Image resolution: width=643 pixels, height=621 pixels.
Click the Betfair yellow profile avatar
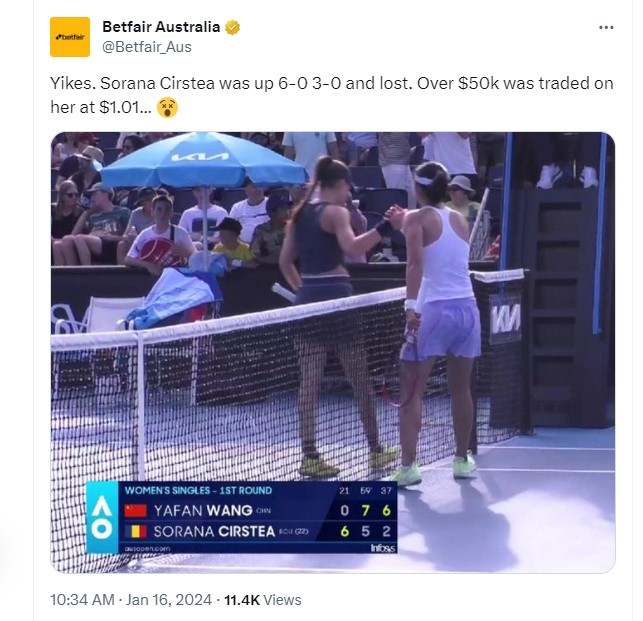[70, 37]
